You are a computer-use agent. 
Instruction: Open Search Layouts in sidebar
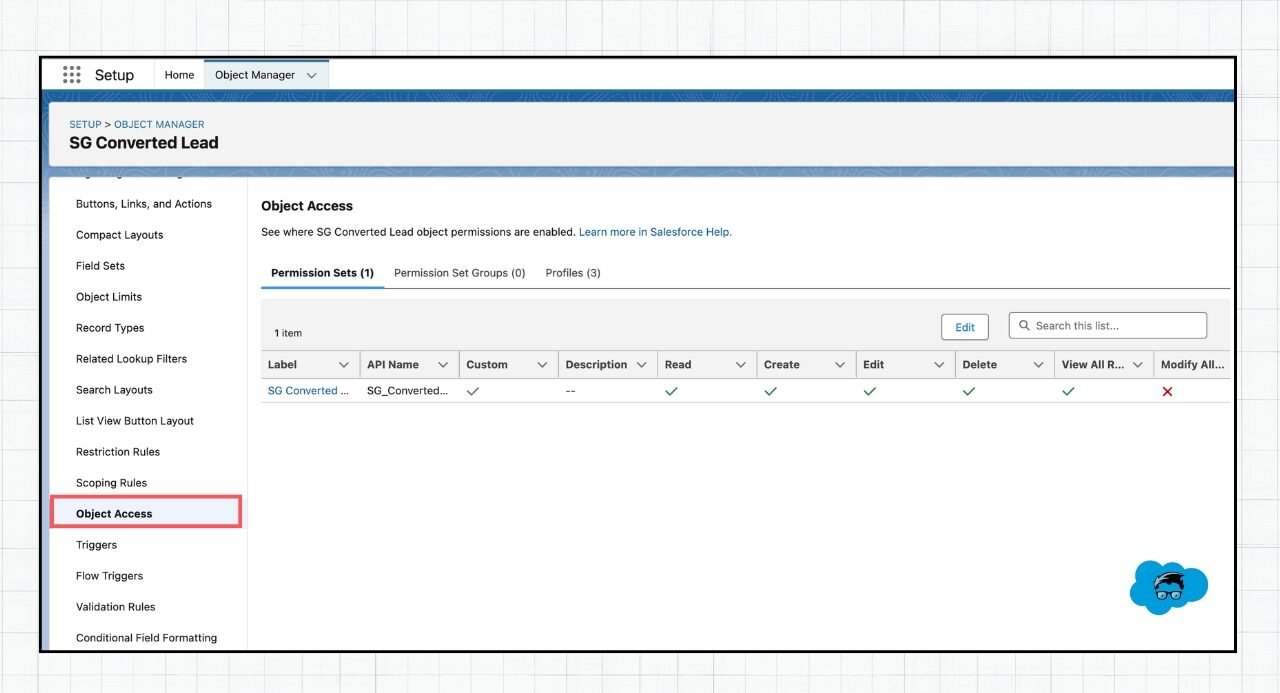point(114,390)
